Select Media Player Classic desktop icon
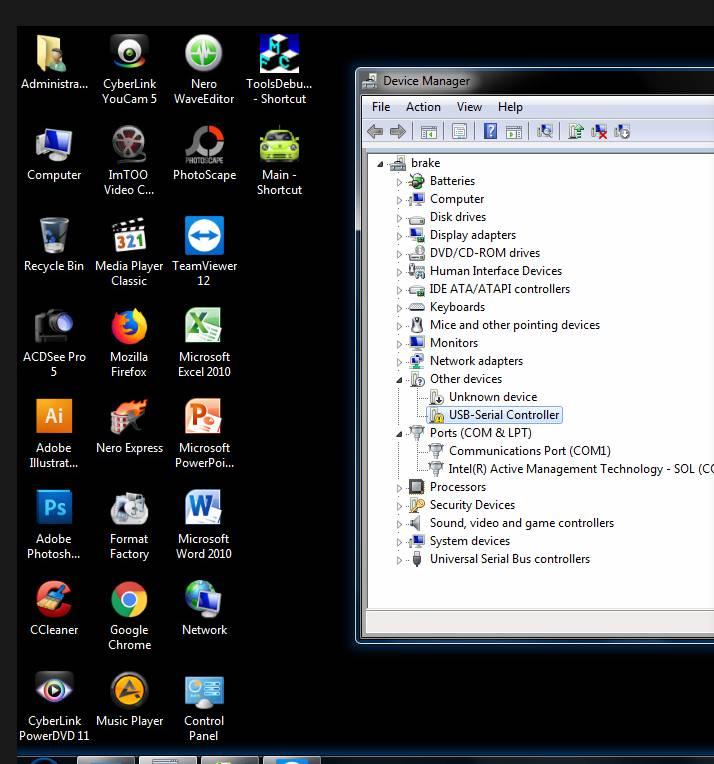Screen dimensions: 714x764 (x=129, y=252)
